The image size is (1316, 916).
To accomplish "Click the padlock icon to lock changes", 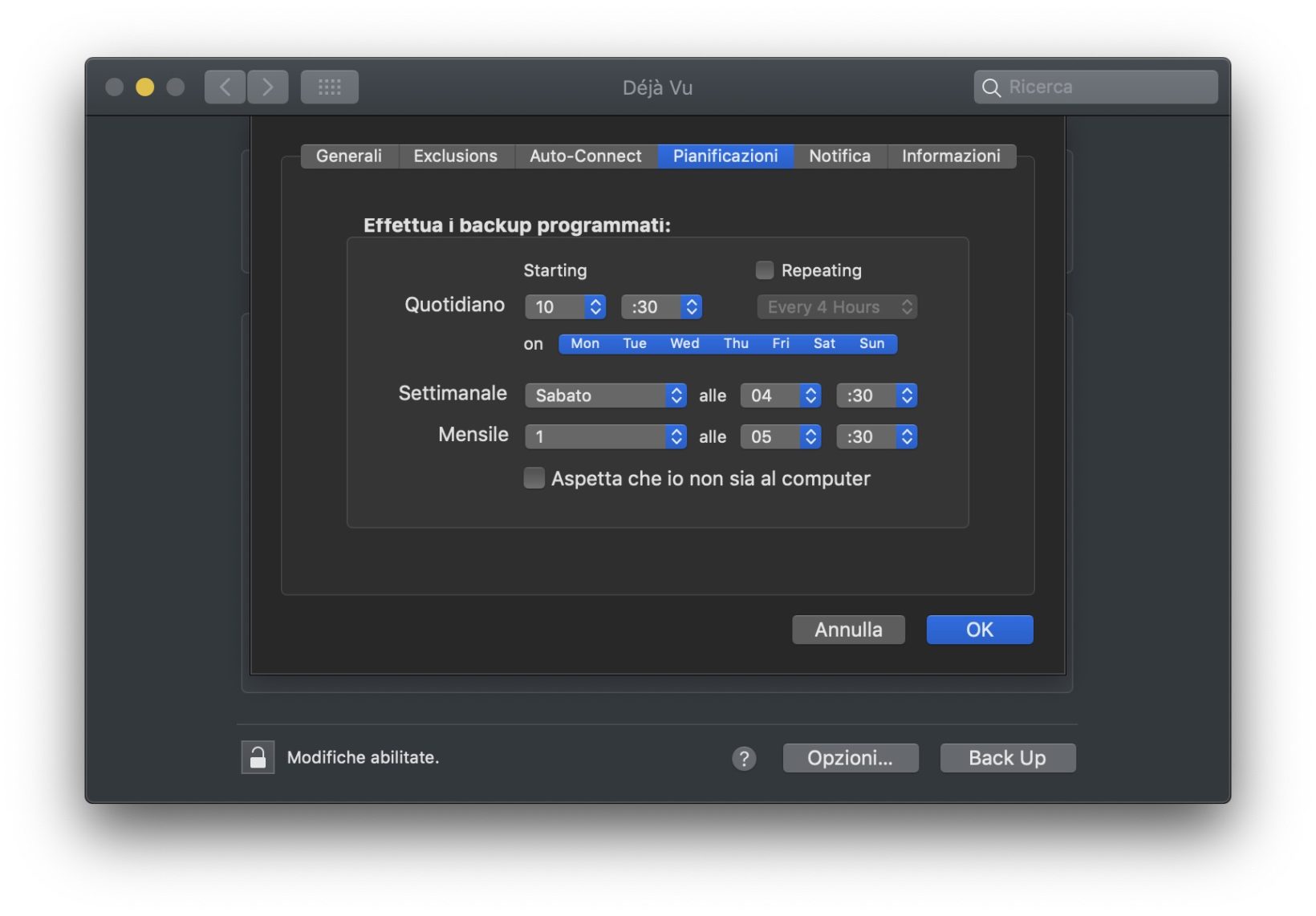I will coord(258,757).
